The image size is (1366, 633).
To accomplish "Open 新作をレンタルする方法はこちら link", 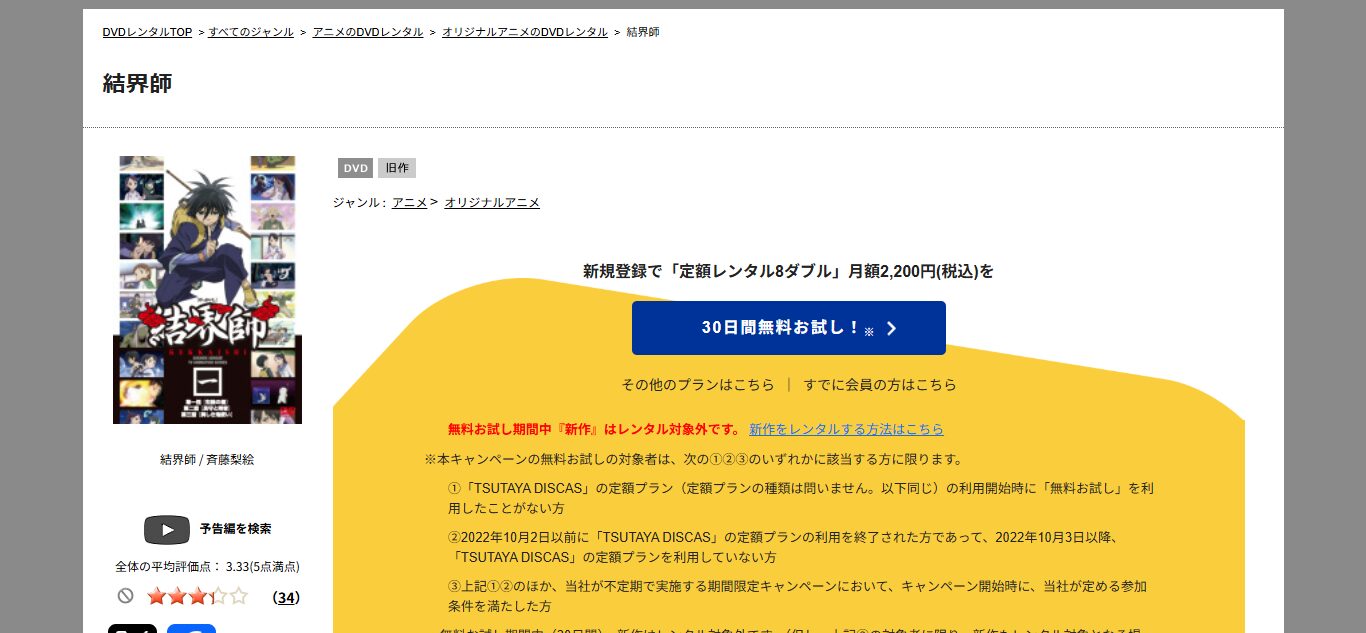I will 846,429.
